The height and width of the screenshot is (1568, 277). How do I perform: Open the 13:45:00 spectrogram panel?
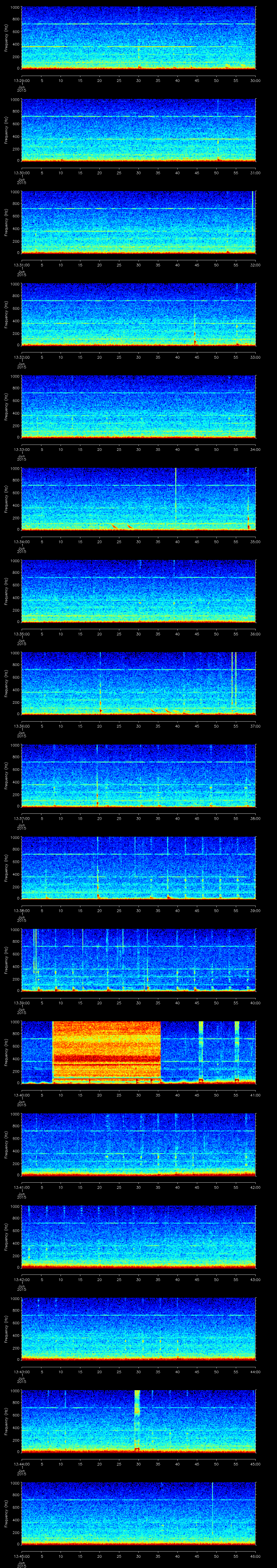pos(138,1514)
